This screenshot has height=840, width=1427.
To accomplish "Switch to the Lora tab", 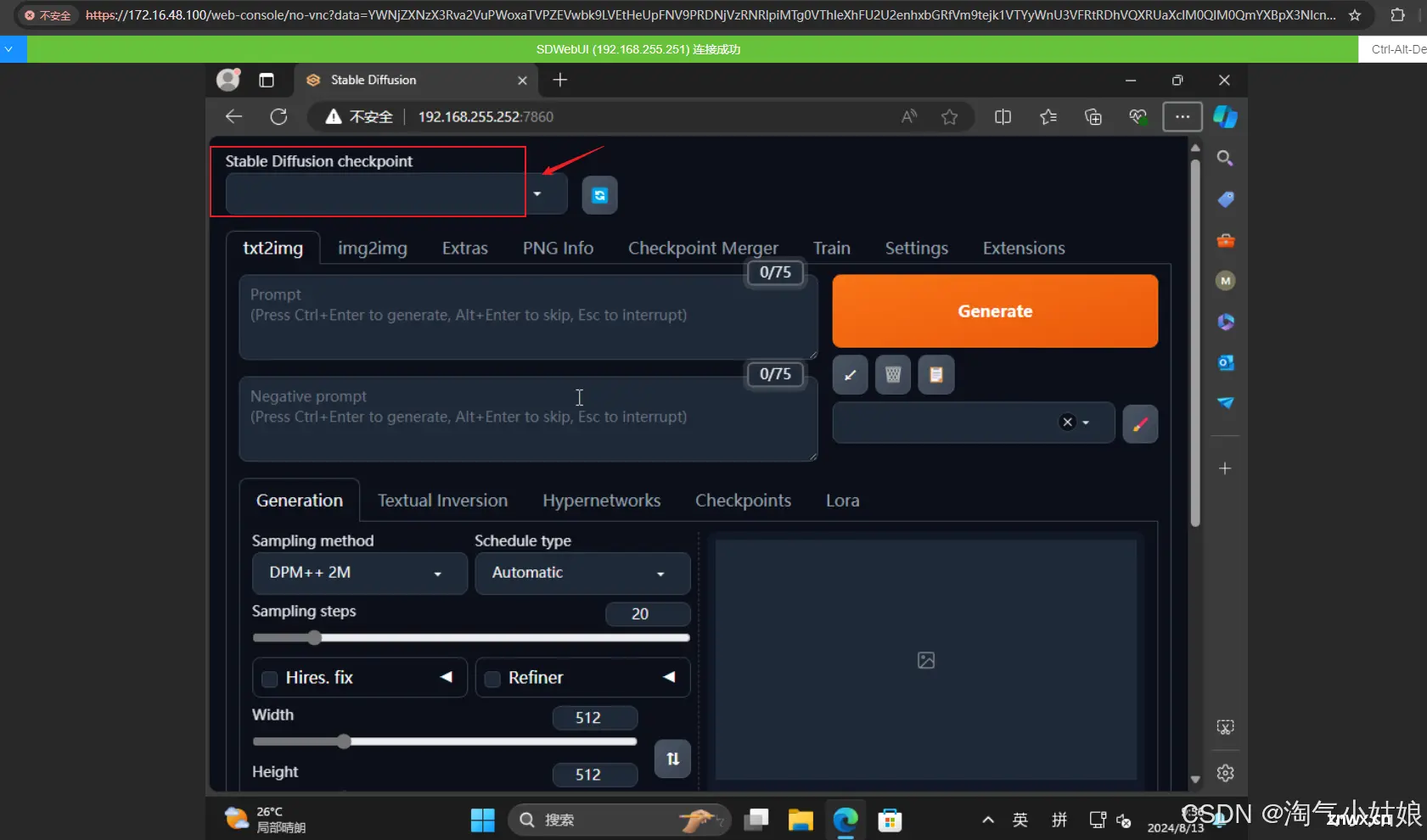I will [842, 501].
